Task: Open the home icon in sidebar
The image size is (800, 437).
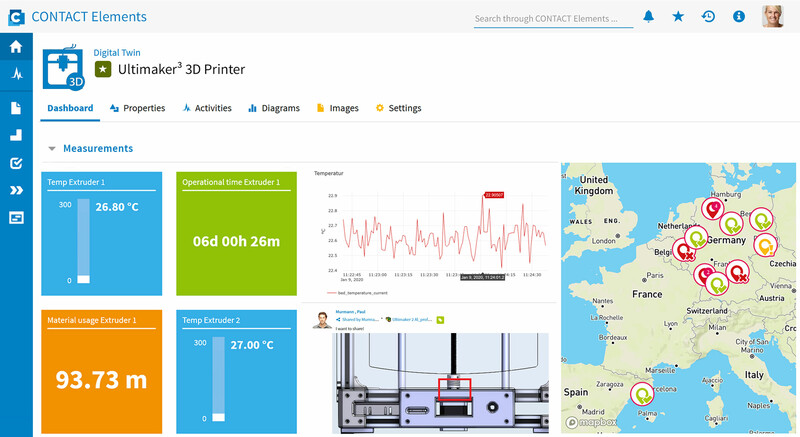Action: (x=16, y=47)
